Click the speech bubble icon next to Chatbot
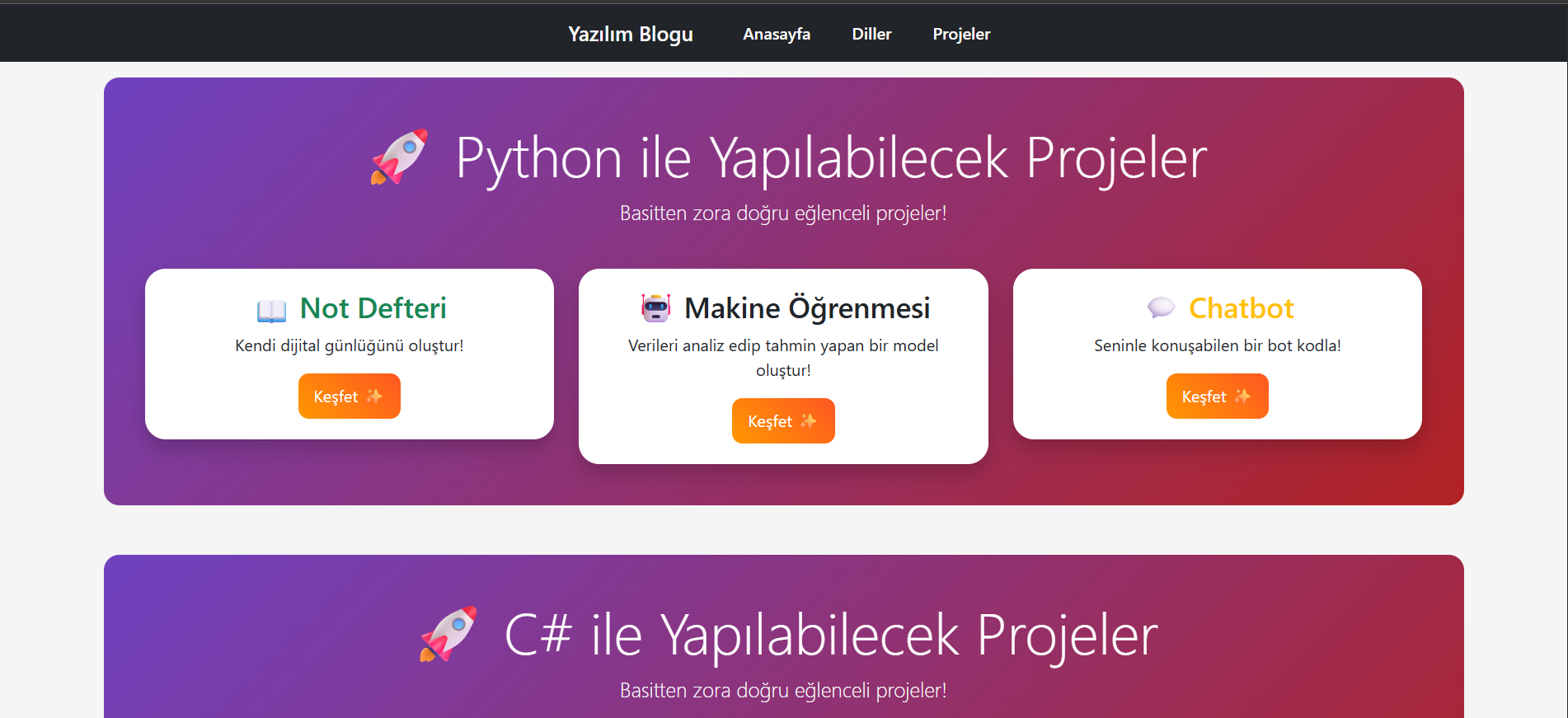1568x718 pixels. (x=1161, y=308)
